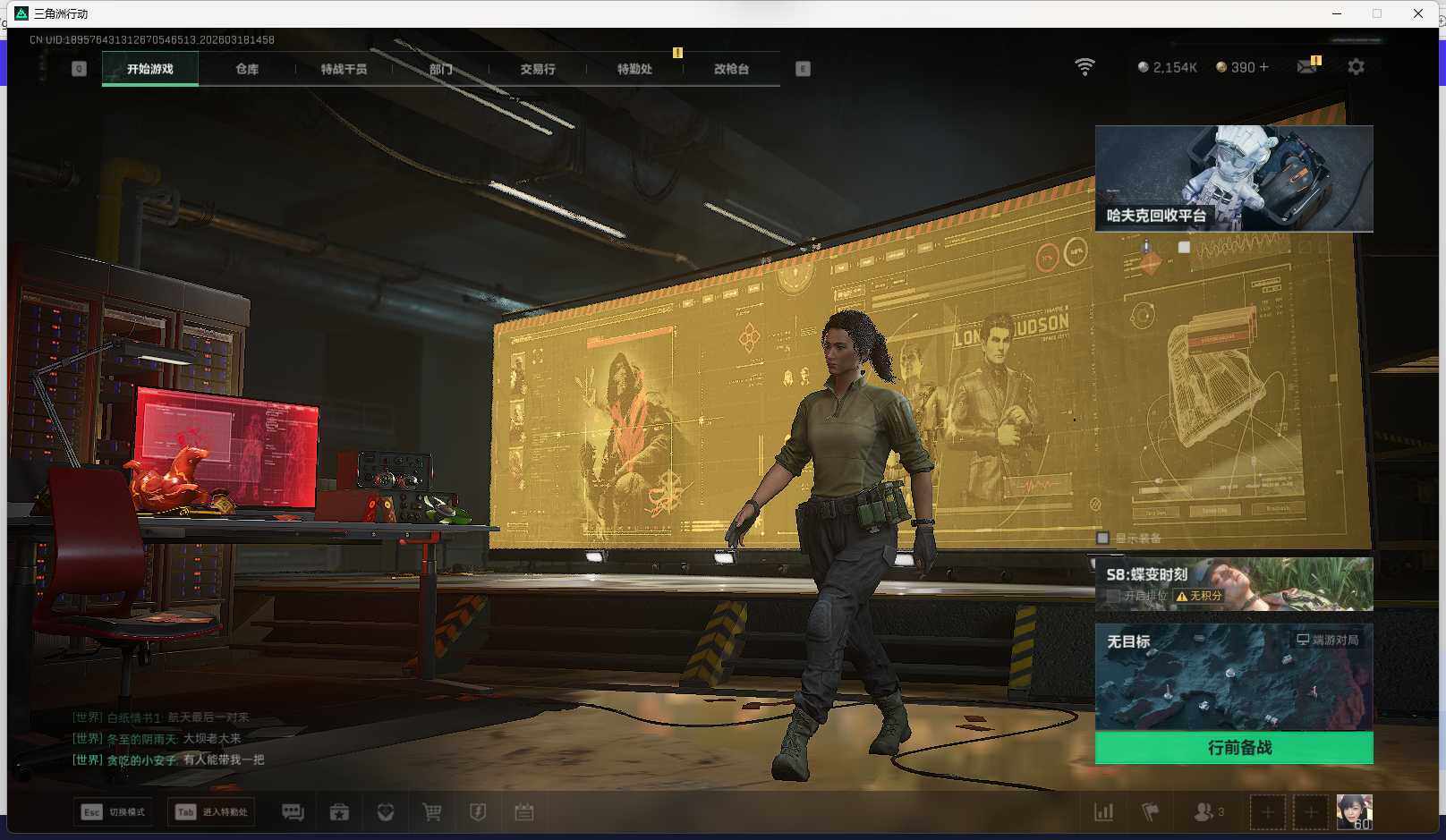The height and width of the screenshot is (840, 1446).
Task: Open the 仓库 tab
Action: coord(247,69)
